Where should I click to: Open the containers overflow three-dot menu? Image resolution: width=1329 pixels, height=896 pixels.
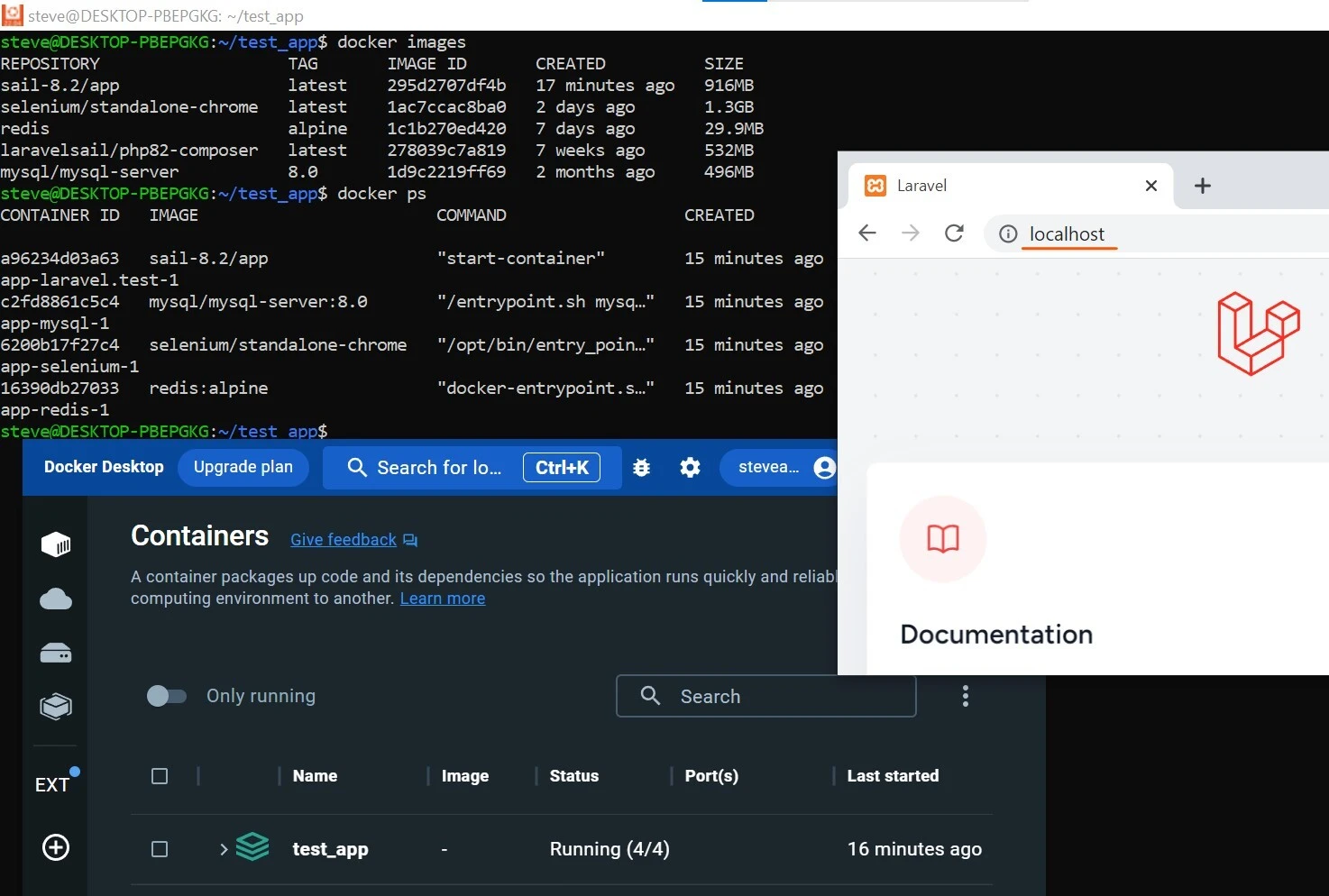(965, 695)
